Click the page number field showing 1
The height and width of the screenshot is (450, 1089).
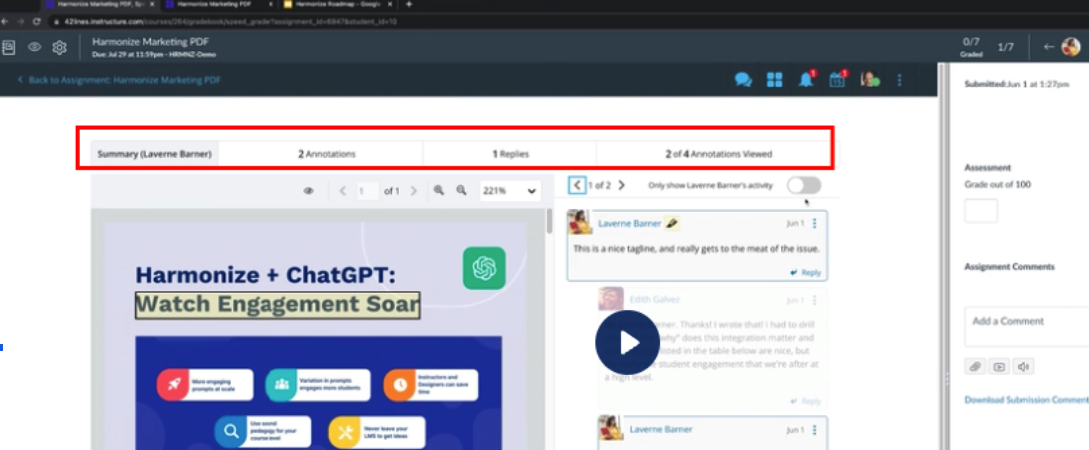367,191
